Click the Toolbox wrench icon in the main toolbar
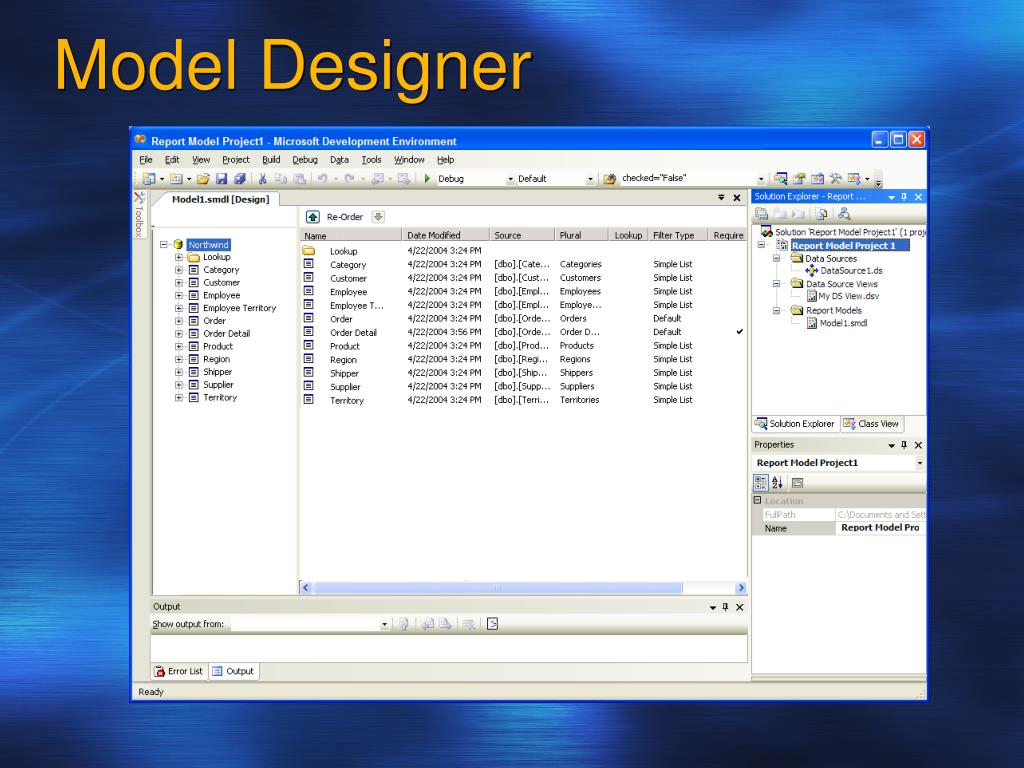This screenshot has width=1024, height=768. (835, 178)
